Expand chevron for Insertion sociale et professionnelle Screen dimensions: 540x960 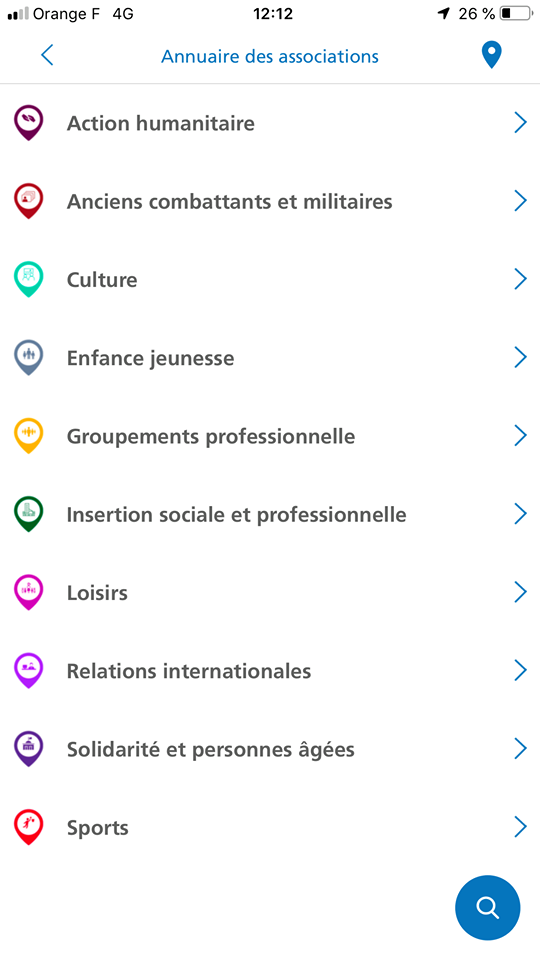520,514
